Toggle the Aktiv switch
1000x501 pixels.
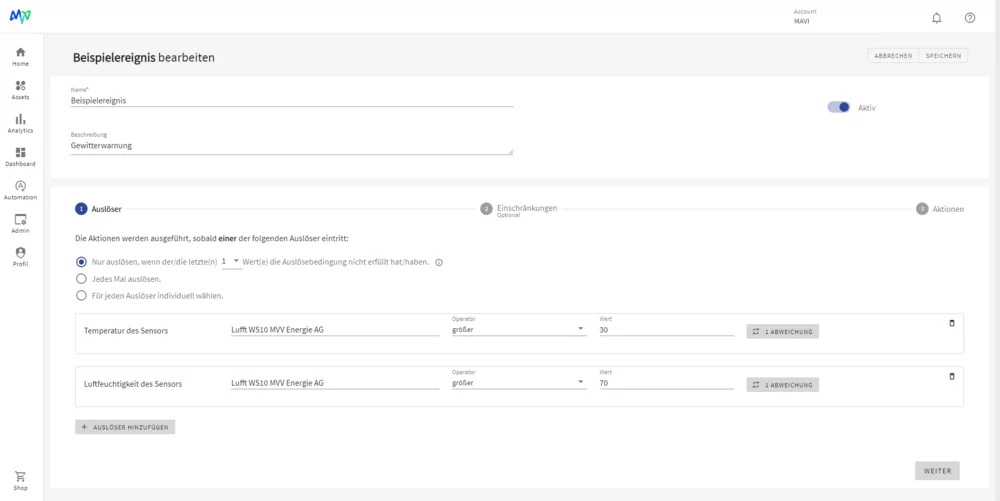tap(839, 107)
